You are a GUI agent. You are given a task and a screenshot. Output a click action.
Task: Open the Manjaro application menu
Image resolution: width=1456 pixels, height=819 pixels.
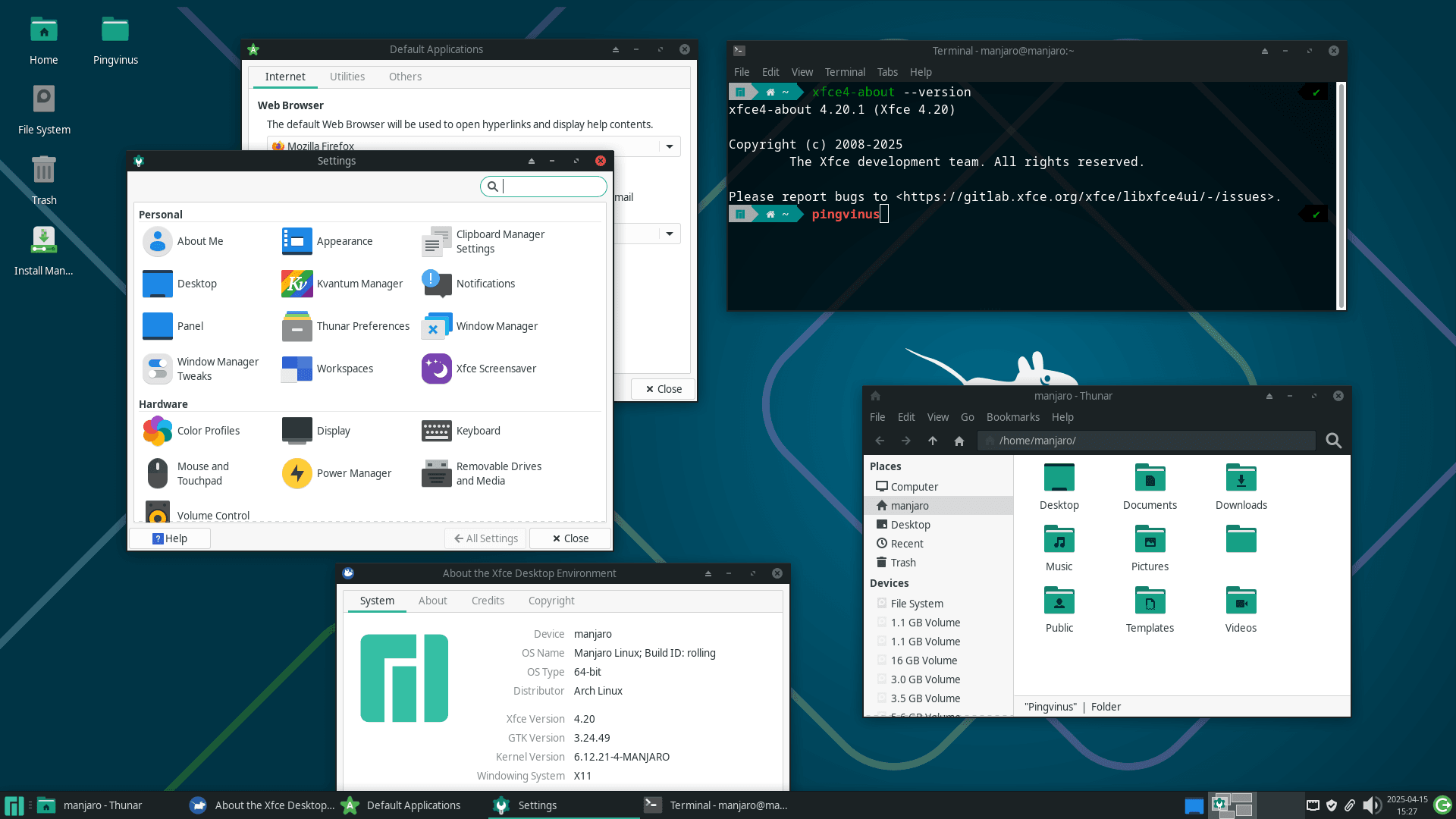pyautogui.click(x=14, y=805)
